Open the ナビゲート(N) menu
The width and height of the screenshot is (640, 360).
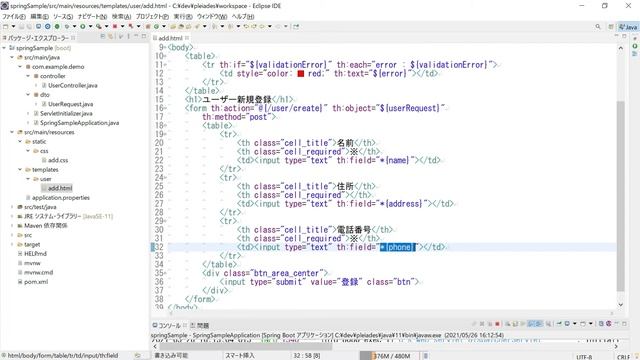point(92,16)
